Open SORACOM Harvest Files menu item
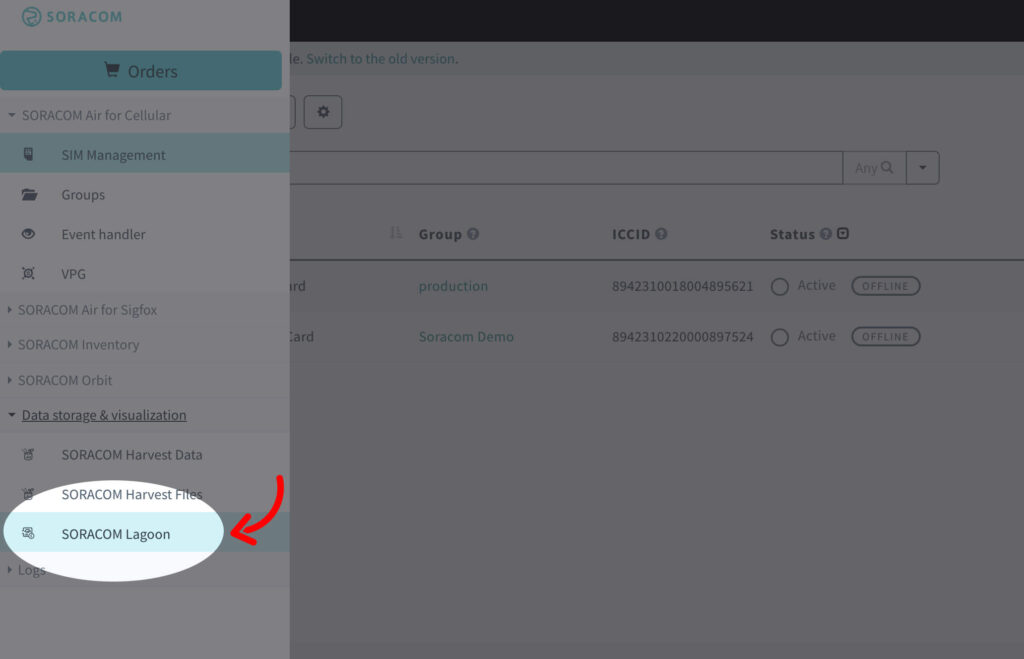 click(131, 494)
